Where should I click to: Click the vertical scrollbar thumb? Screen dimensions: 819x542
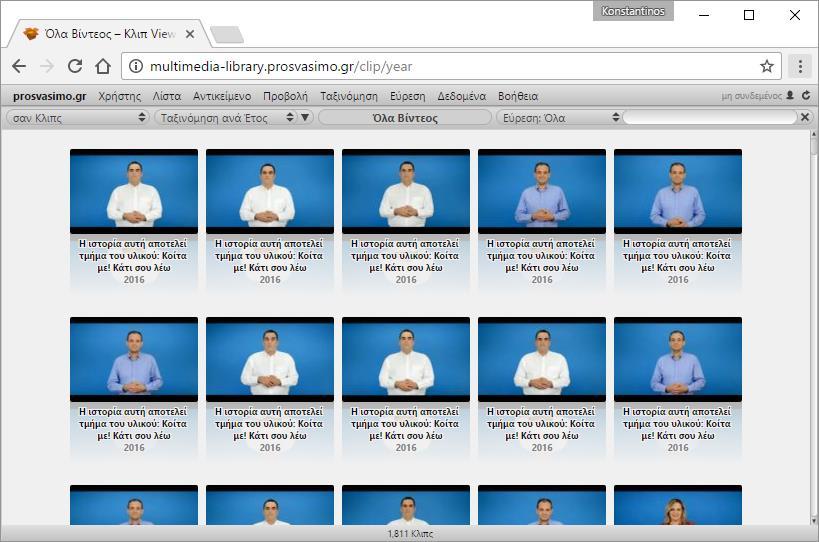[813, 147]
